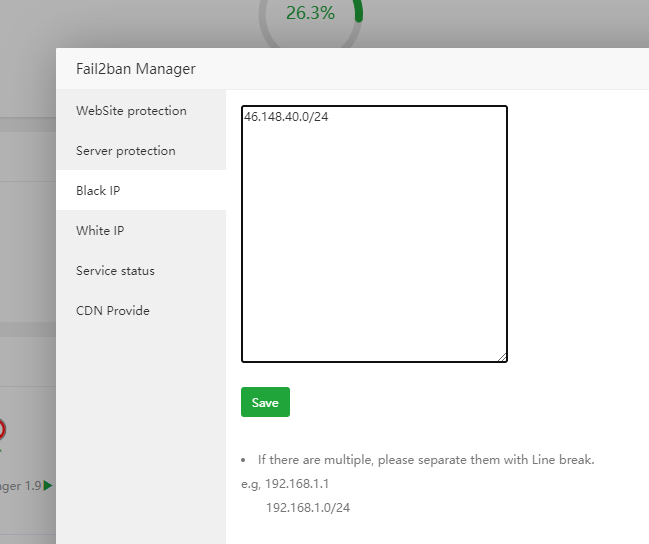This screenshot has height=544, width=649.
Task: Click the textarea resize handle corner
Action: pos(502,357)
